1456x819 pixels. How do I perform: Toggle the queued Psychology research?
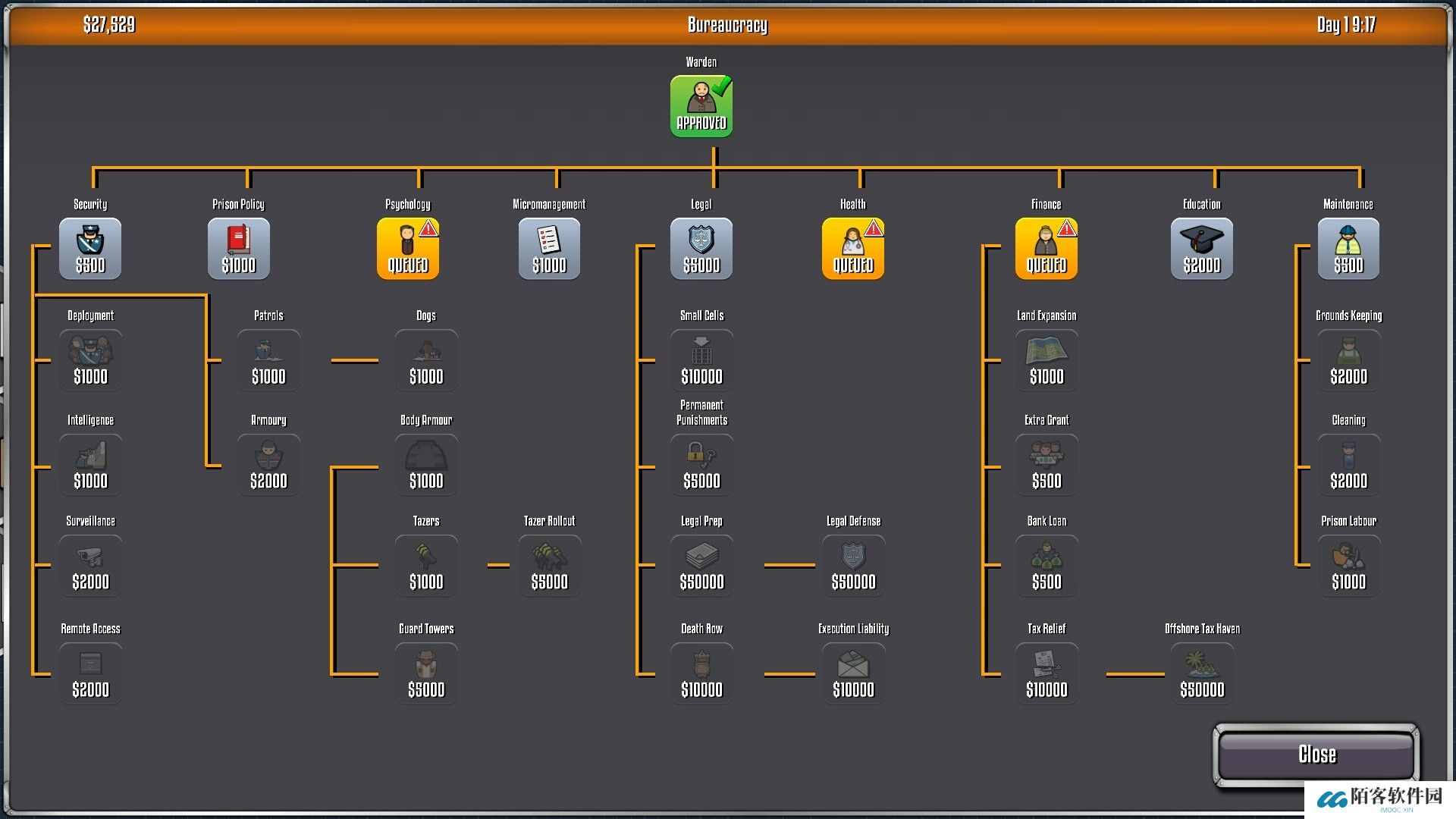(x=408, y=249)
